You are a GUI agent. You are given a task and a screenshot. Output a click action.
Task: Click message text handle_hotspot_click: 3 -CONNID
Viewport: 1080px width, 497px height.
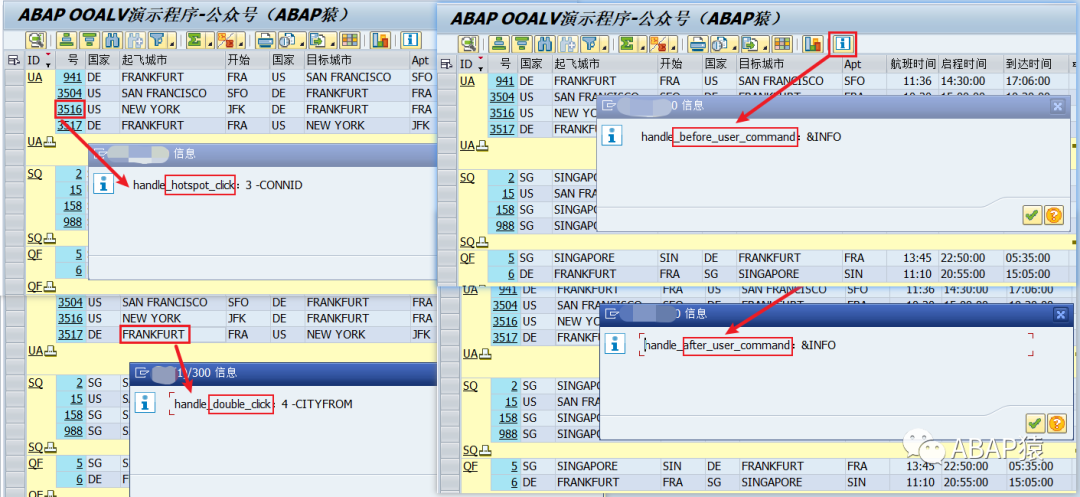click(x=218, y=185)
